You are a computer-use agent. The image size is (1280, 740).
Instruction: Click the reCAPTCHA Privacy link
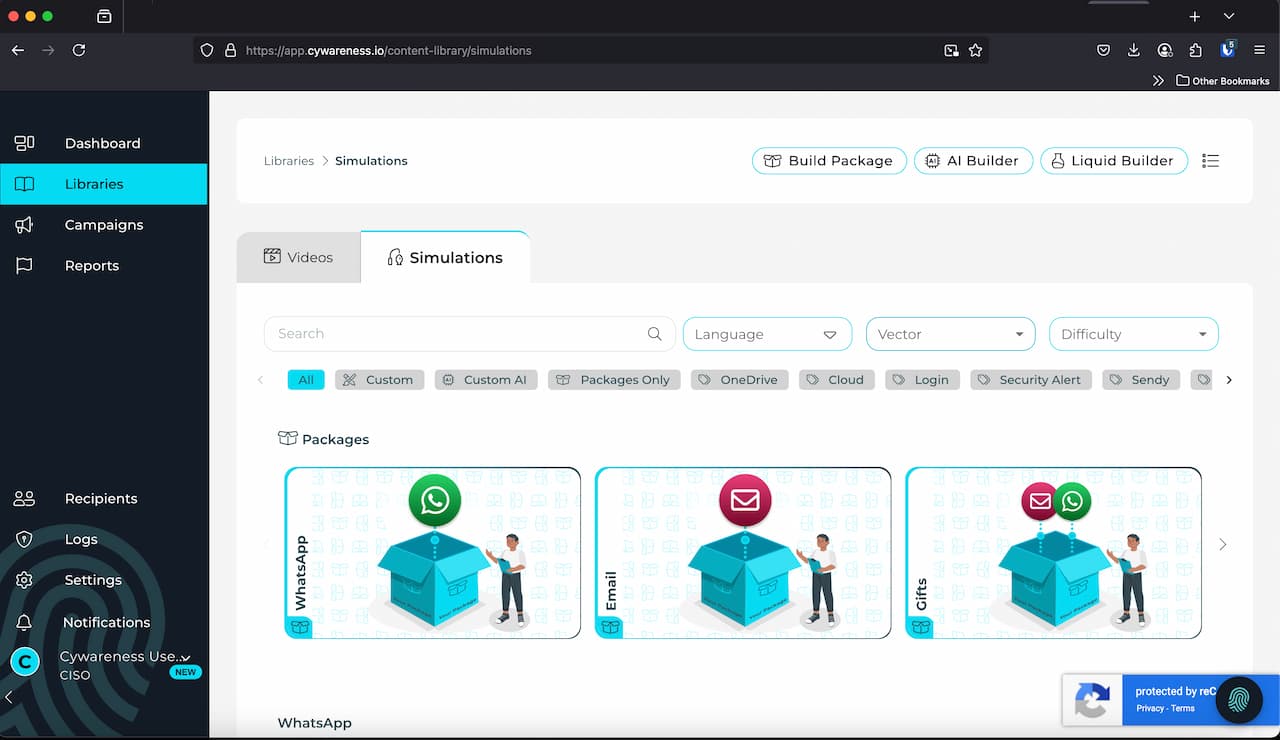[x=1150, y=708]
